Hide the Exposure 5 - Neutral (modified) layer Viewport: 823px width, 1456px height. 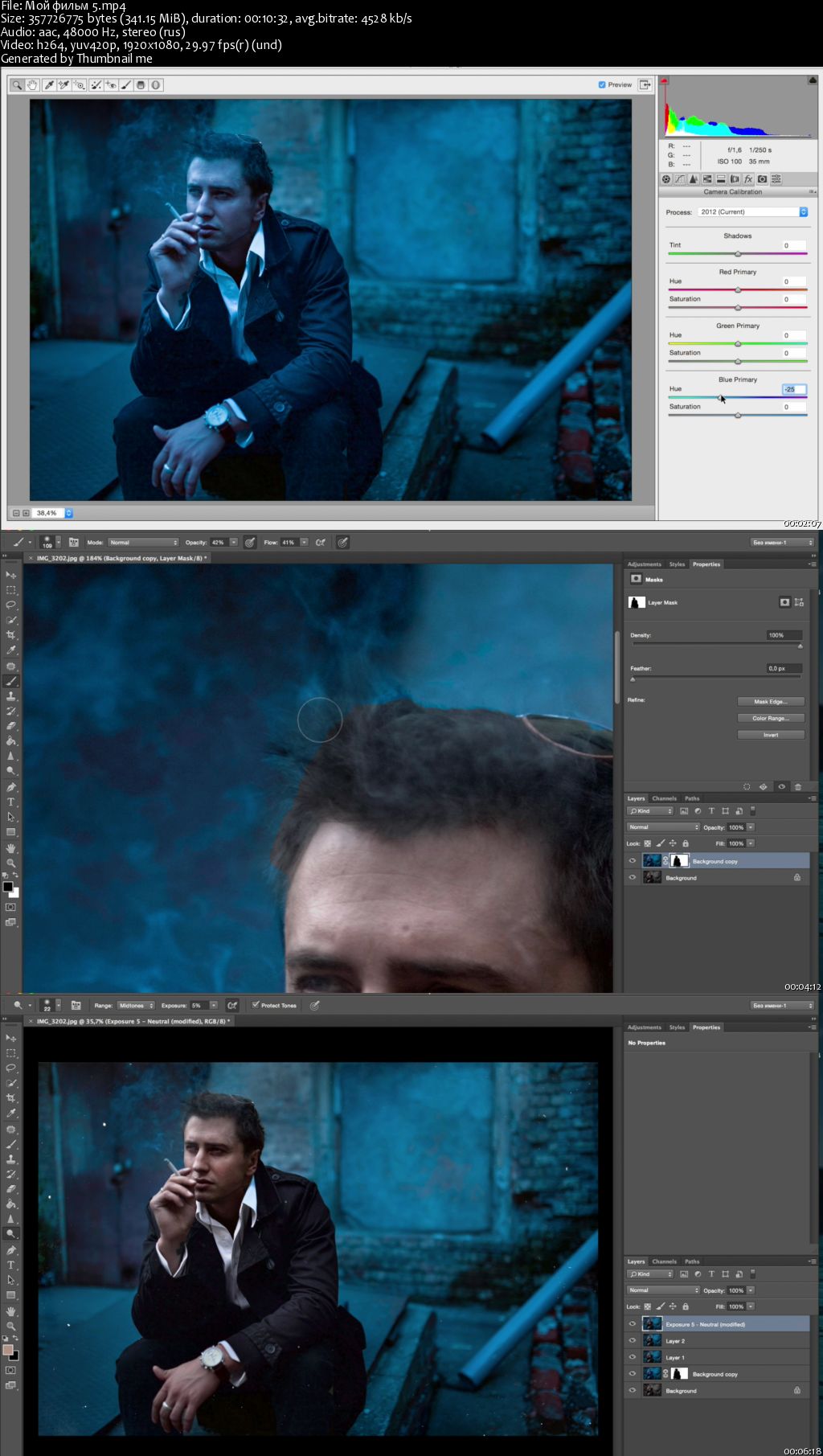(x=633, y=1324)
